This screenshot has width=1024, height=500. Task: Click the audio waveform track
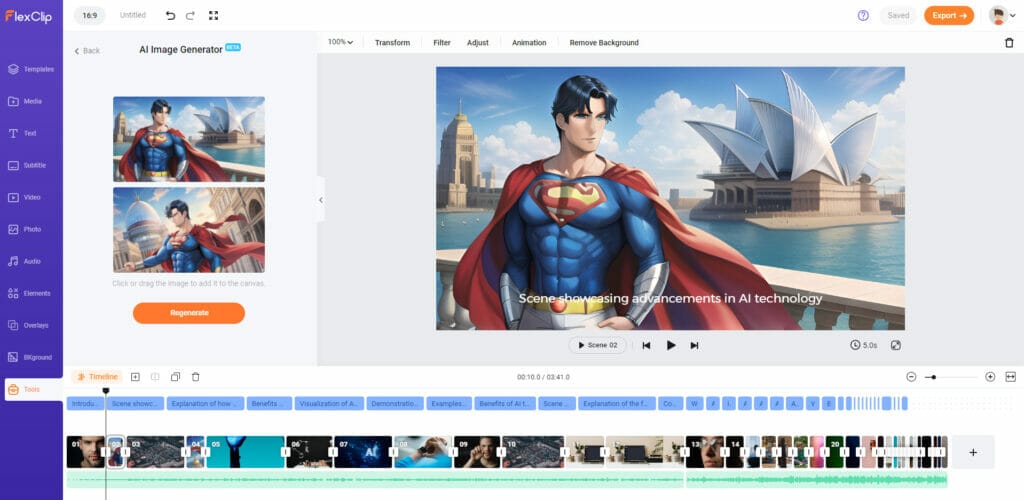pos(507,480)
